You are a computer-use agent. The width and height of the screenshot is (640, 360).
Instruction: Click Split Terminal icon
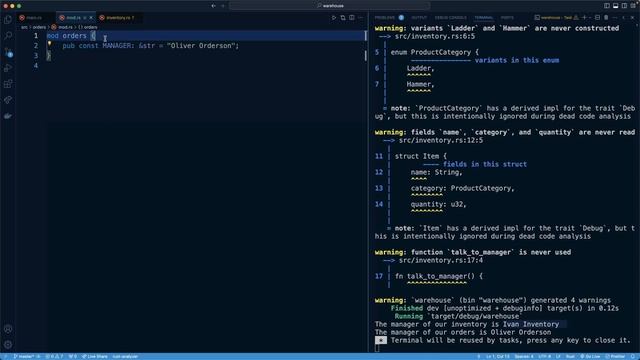tap(598, 18)
